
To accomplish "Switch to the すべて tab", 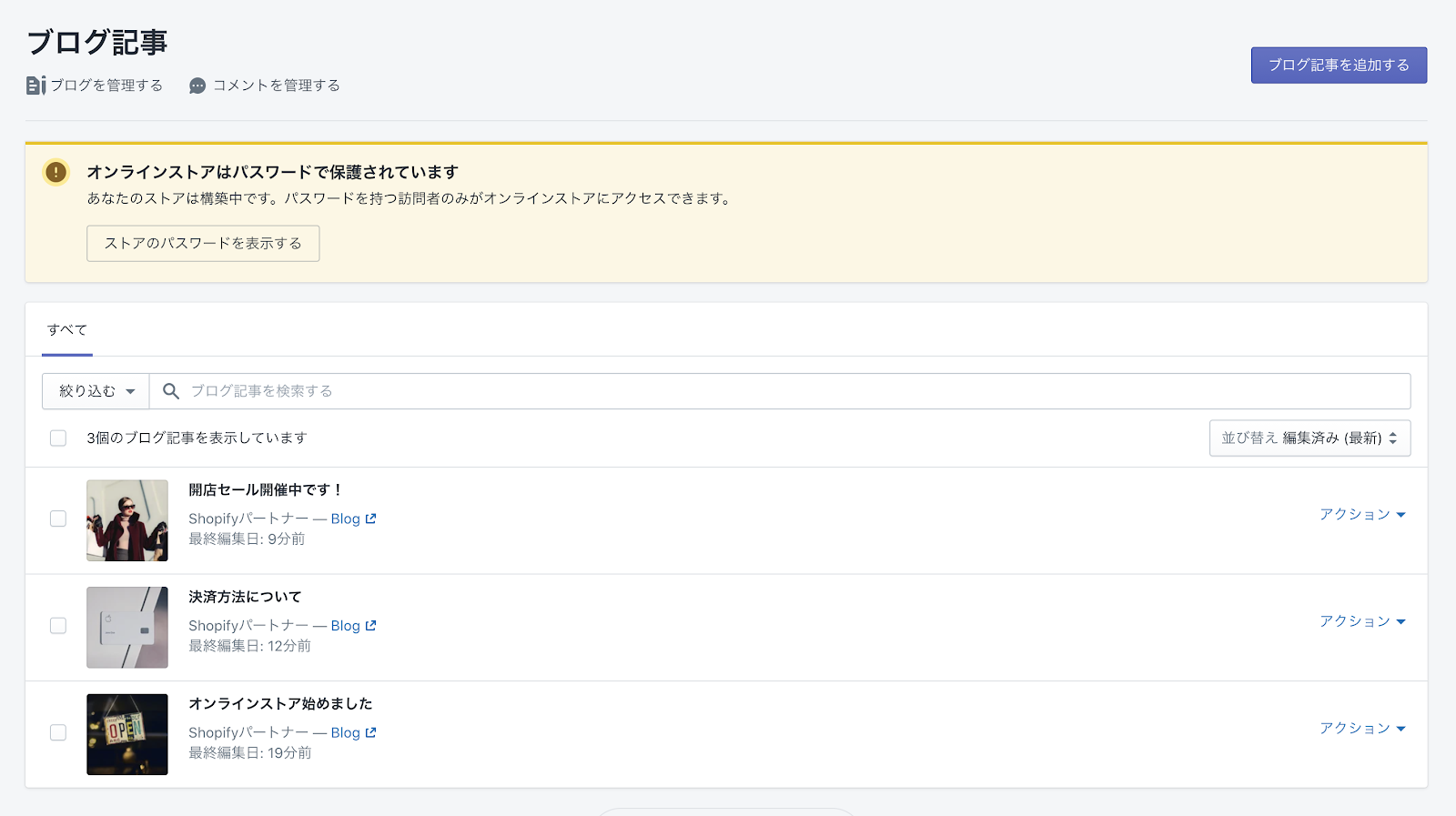I will click(x=67, y=330).
